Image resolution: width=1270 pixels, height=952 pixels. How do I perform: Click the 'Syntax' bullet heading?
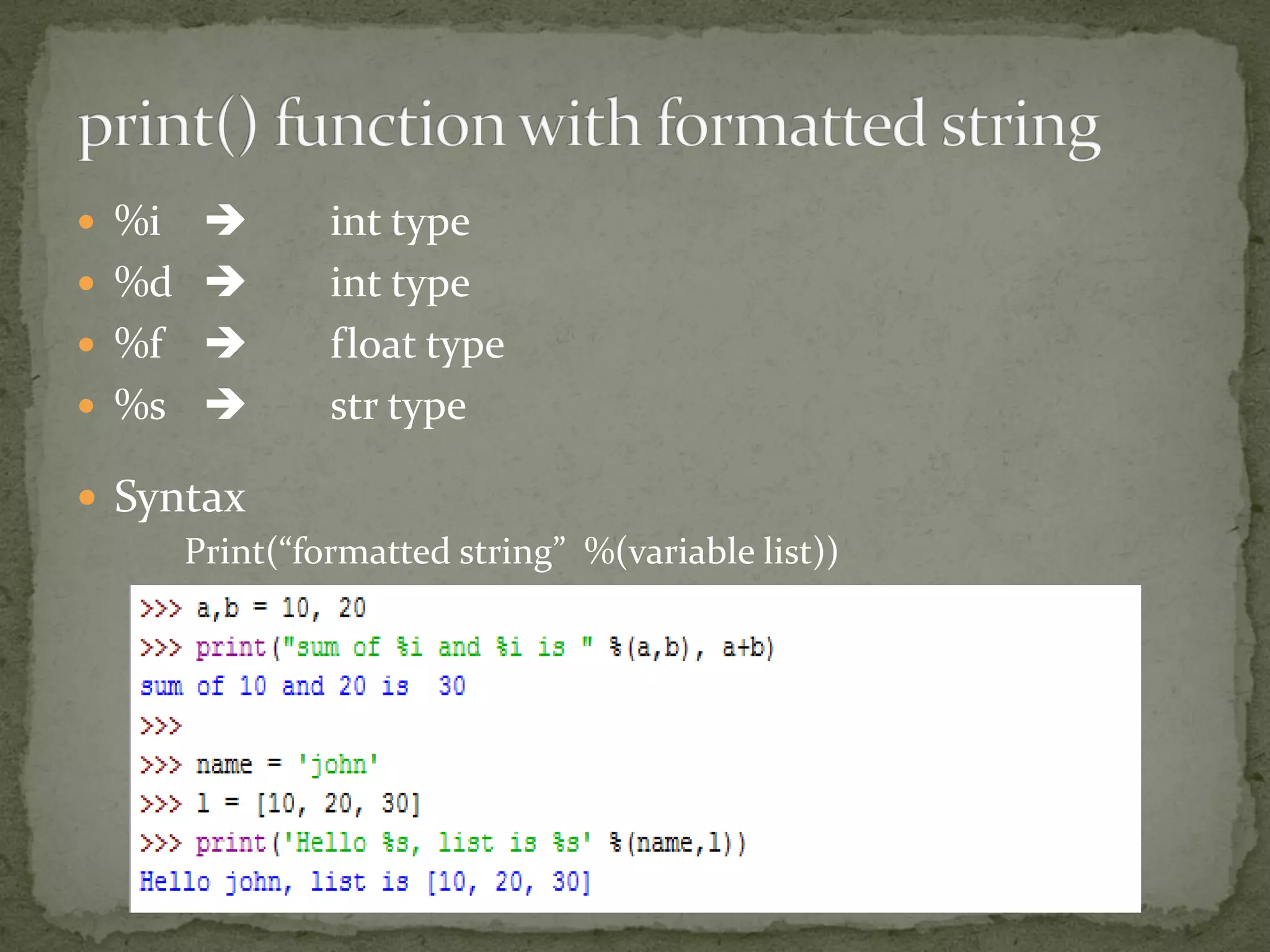coord(180,498)
